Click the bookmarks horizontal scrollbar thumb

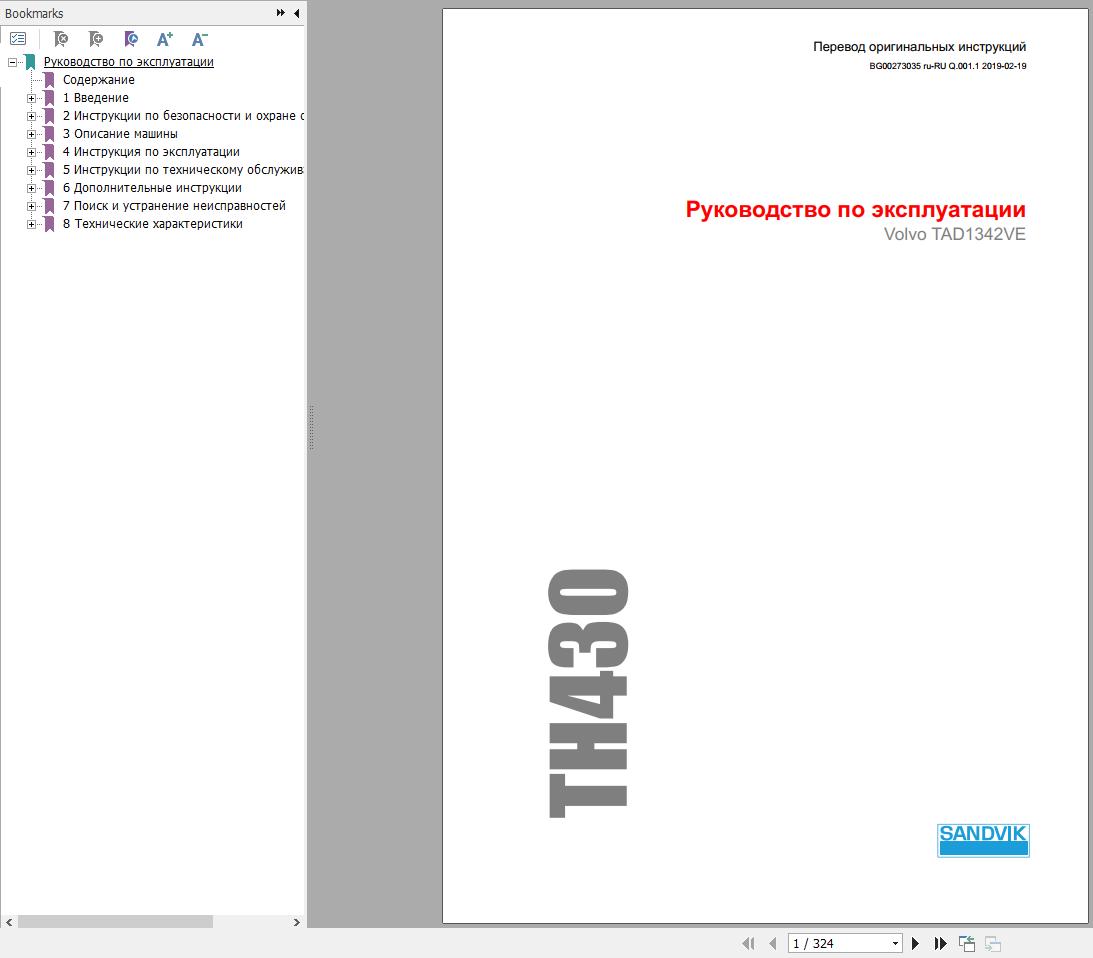115,922
